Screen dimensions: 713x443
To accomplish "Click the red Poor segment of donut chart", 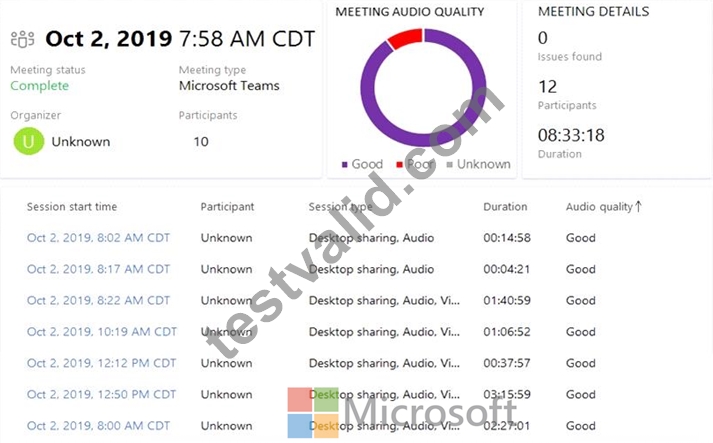I will (404, 38).
